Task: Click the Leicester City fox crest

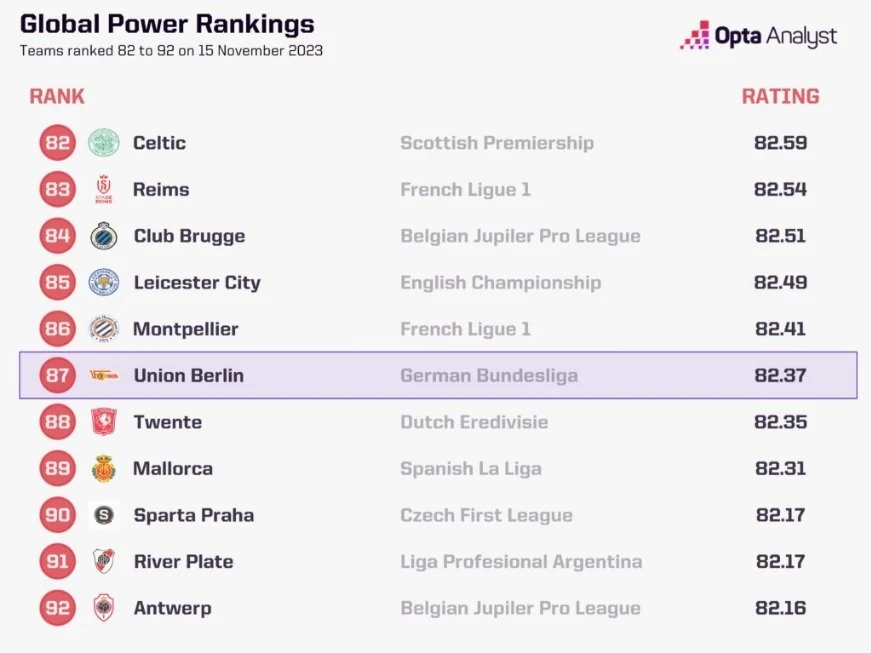Action: 104,282
